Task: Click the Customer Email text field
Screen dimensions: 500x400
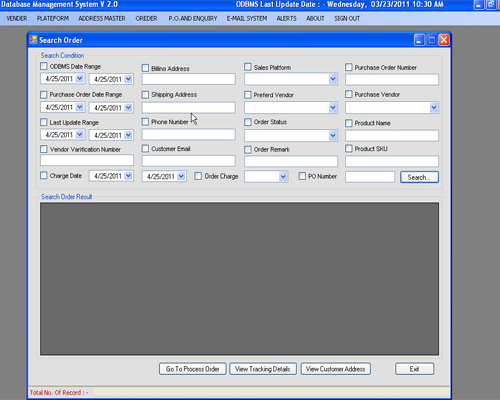Action: (188, 161)
